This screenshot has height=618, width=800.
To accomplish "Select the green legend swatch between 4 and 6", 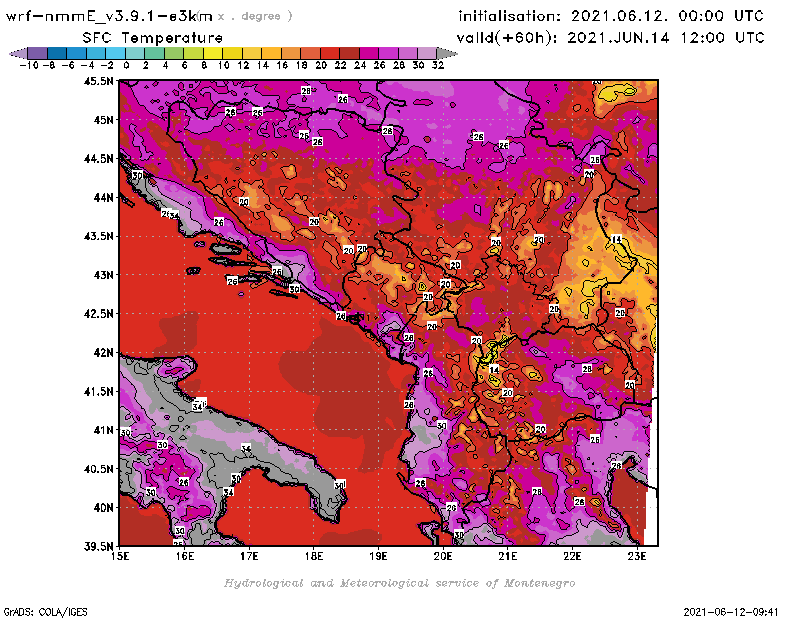I will (x=173, y=54).
